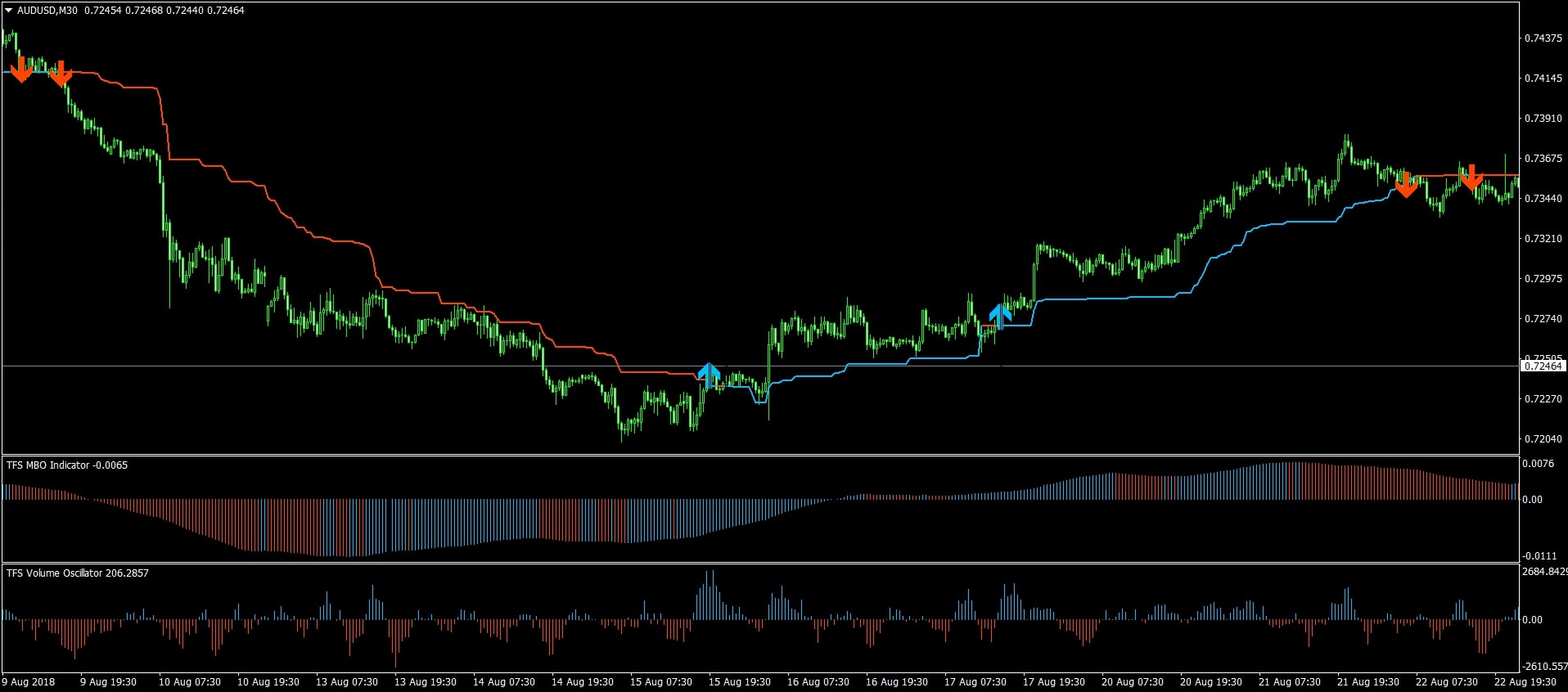Select the last orange sell arrow near 22 Aug 07:30

click(x=1471, y=177)
